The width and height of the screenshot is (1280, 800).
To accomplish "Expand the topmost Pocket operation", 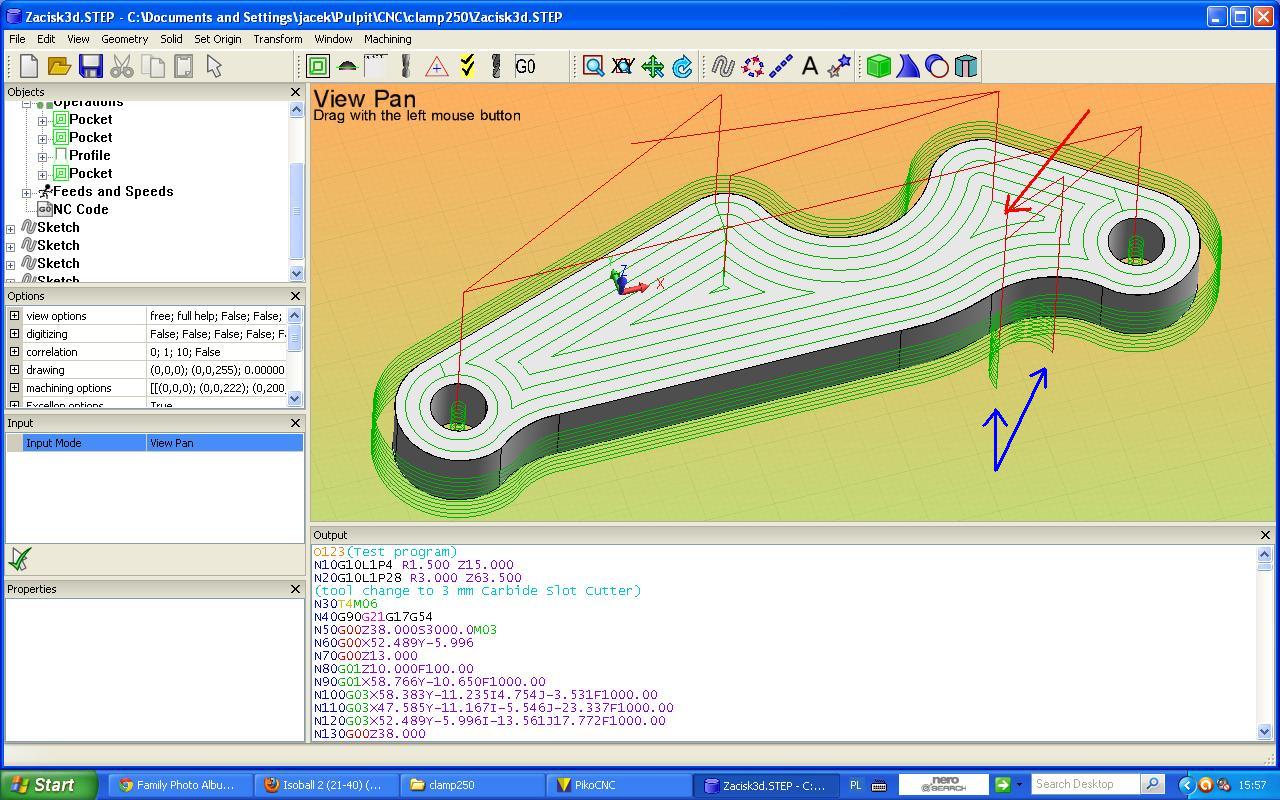I will (x=43, y=120).
